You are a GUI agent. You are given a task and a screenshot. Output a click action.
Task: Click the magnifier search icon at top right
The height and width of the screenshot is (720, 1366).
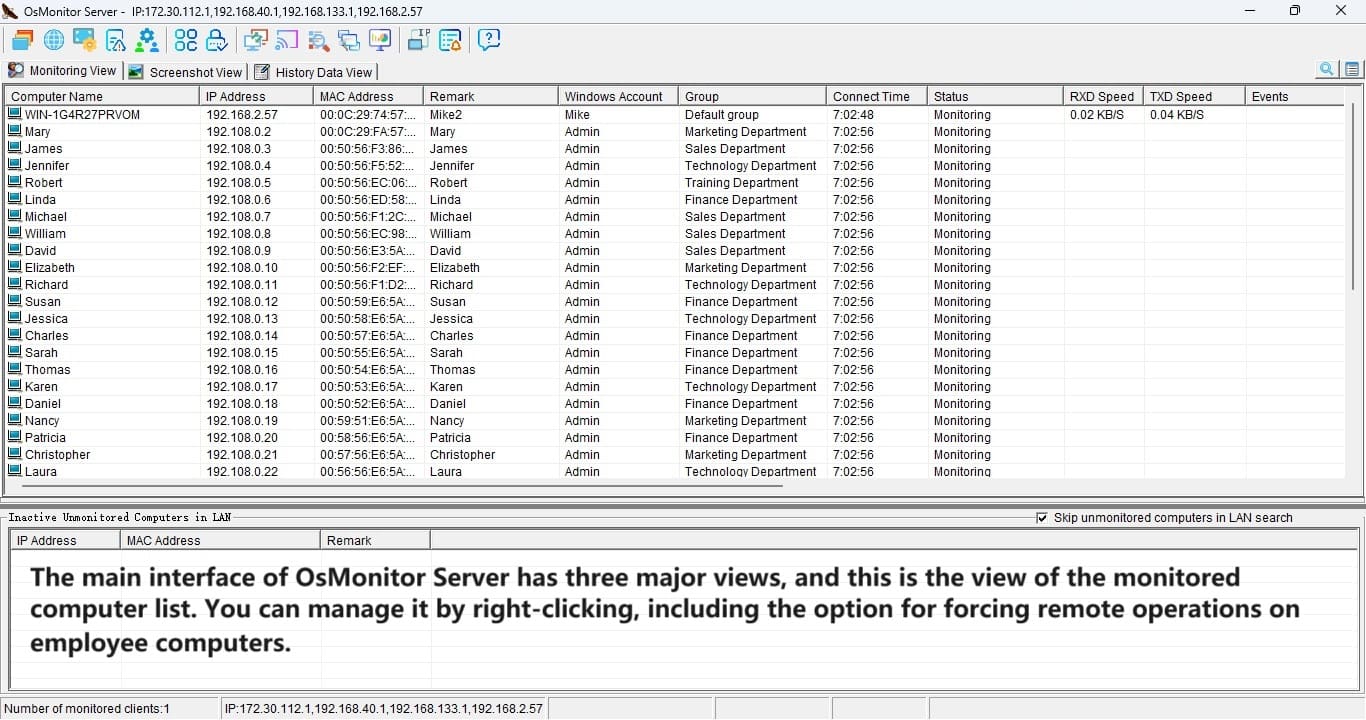coord(1327,69)
